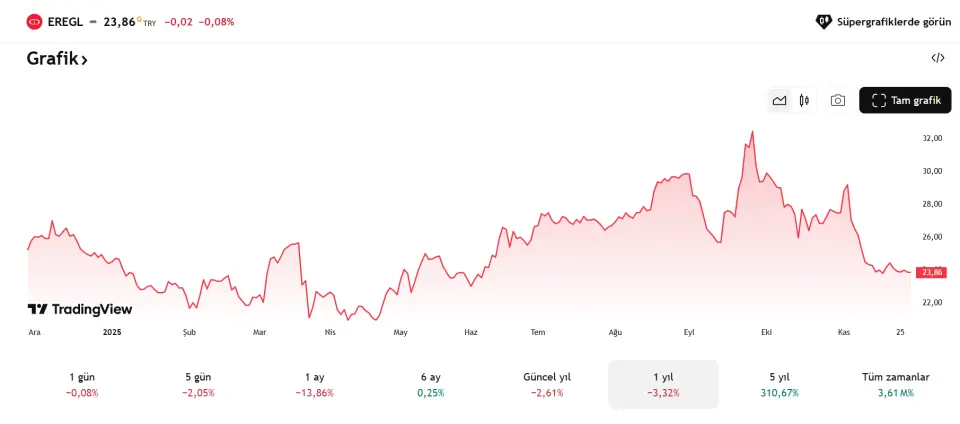The image size is (960, 424).
Task: Click the Süpergrafikler shield icon
Action: pos(824,21)
